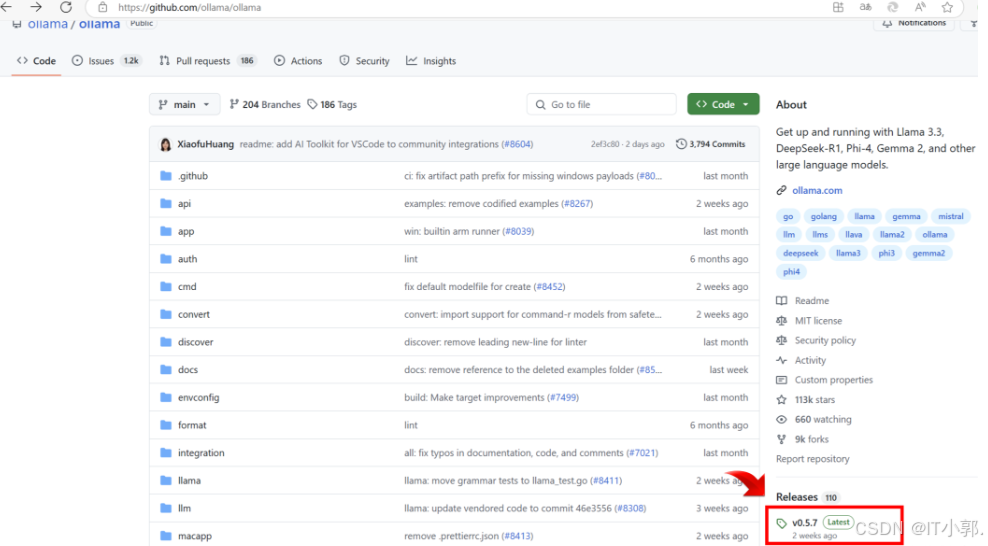Image resolution: width=988 pixels, height=546 pixels.
Task: Click the Notifications button
Action: tap(914, 23)
